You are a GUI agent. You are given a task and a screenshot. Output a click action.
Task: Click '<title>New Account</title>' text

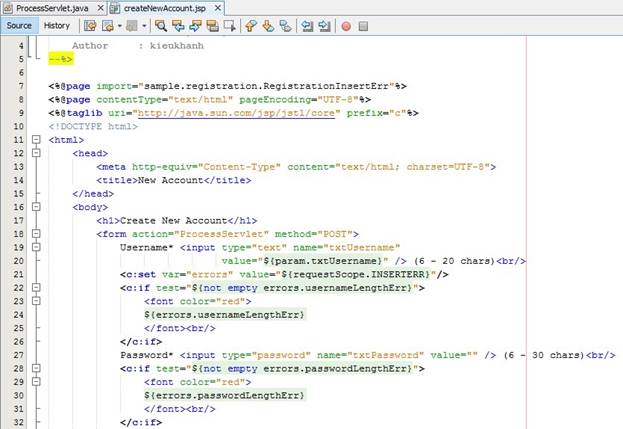(x=174, y=180)
